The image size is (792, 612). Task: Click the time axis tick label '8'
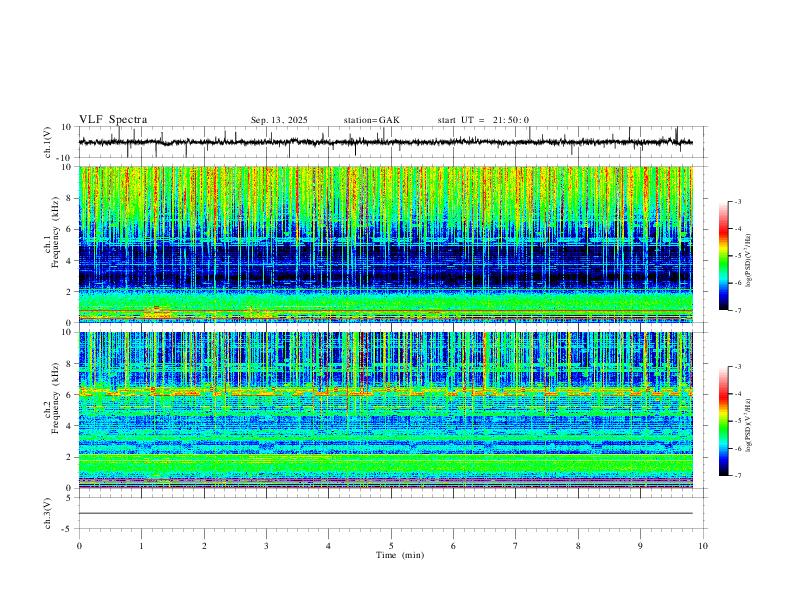578,546
